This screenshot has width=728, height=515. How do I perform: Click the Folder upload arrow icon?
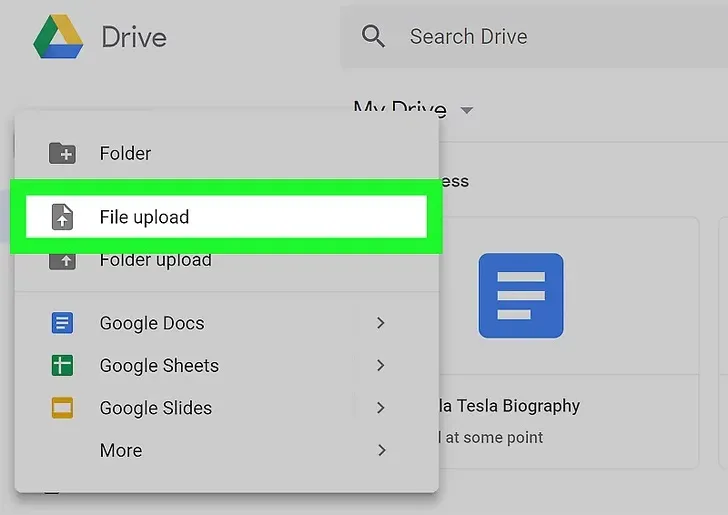[x=62, y=261]
